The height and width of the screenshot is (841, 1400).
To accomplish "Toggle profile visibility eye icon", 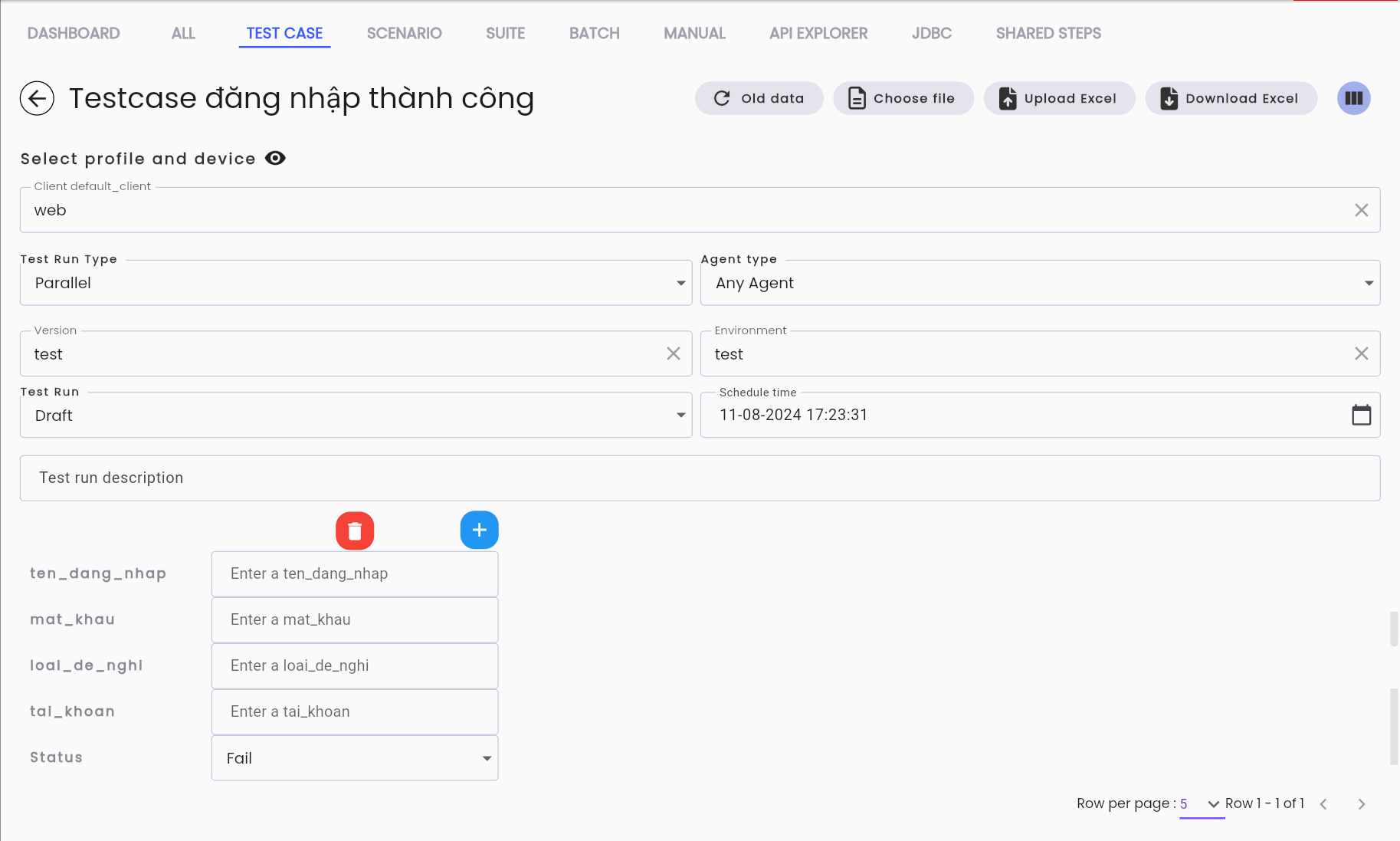I will point(275,158).
